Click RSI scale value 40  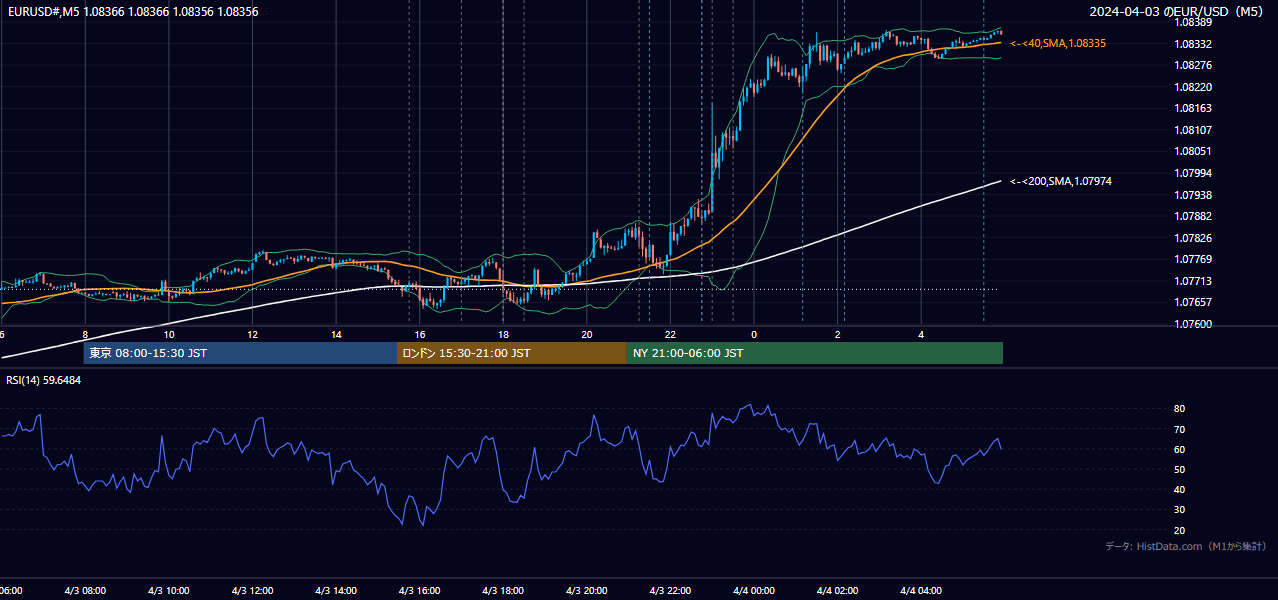[1179, 489]
